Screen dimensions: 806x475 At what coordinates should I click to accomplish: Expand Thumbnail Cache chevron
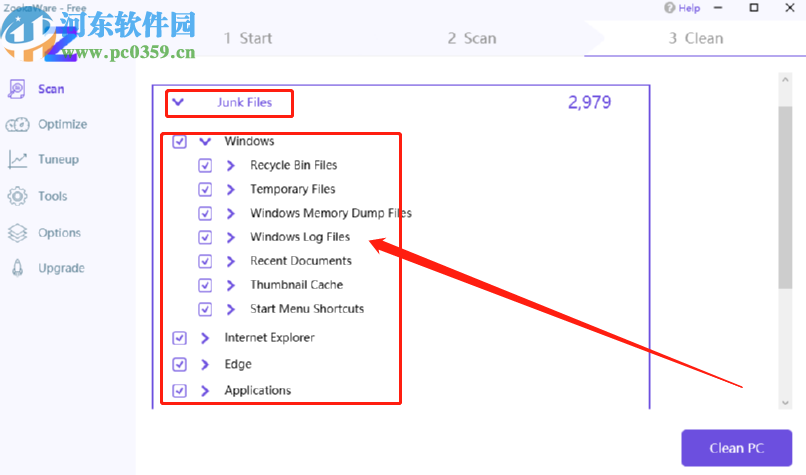click(x=231, y=285)
